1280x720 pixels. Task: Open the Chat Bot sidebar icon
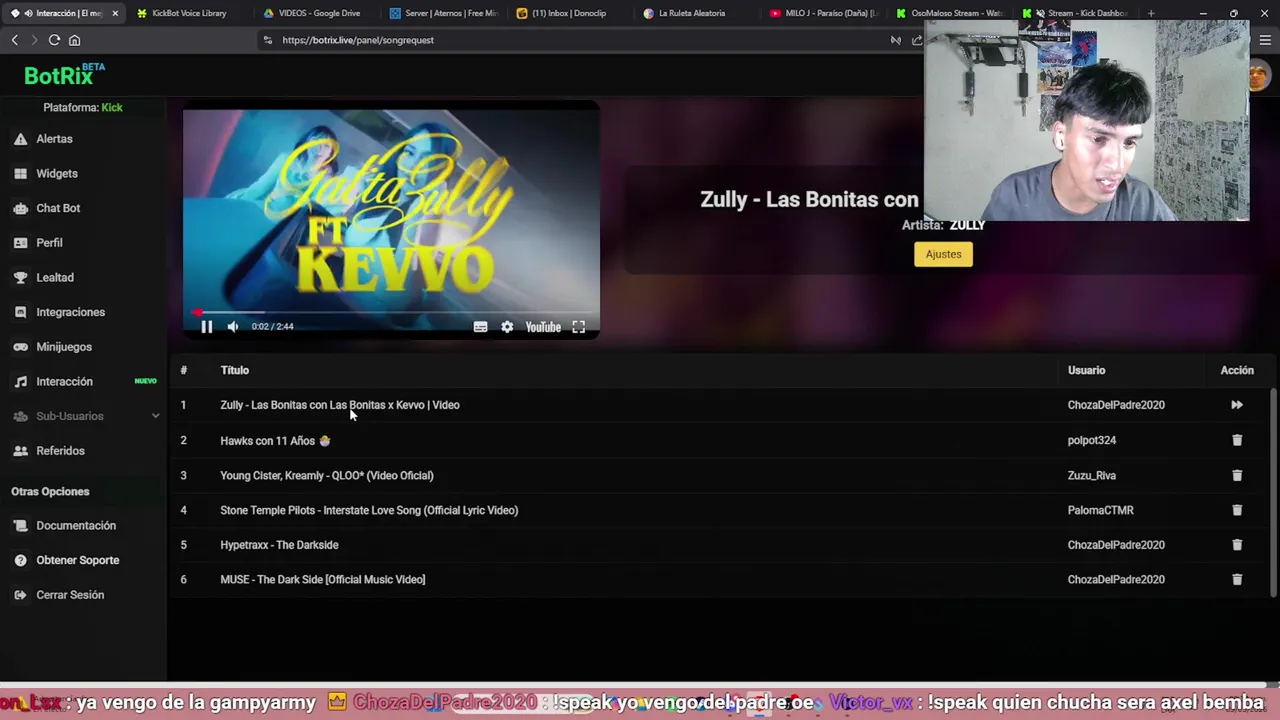pos(20,208)
